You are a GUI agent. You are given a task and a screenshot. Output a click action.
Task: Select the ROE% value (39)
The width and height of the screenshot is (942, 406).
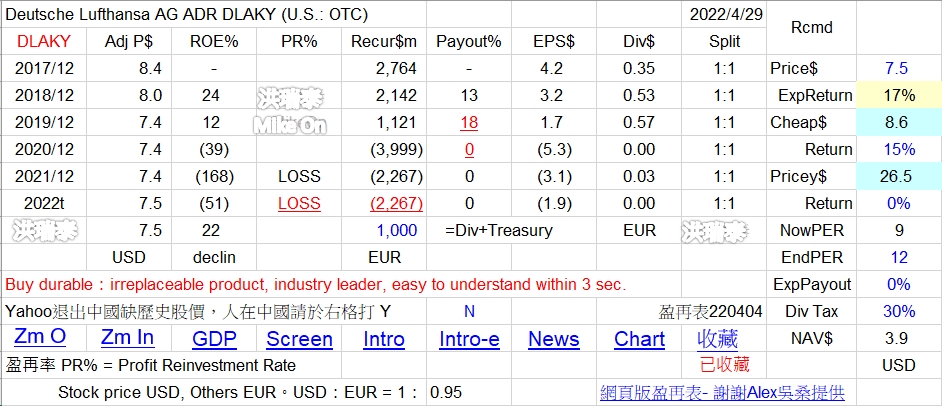(x=214, y=149)
